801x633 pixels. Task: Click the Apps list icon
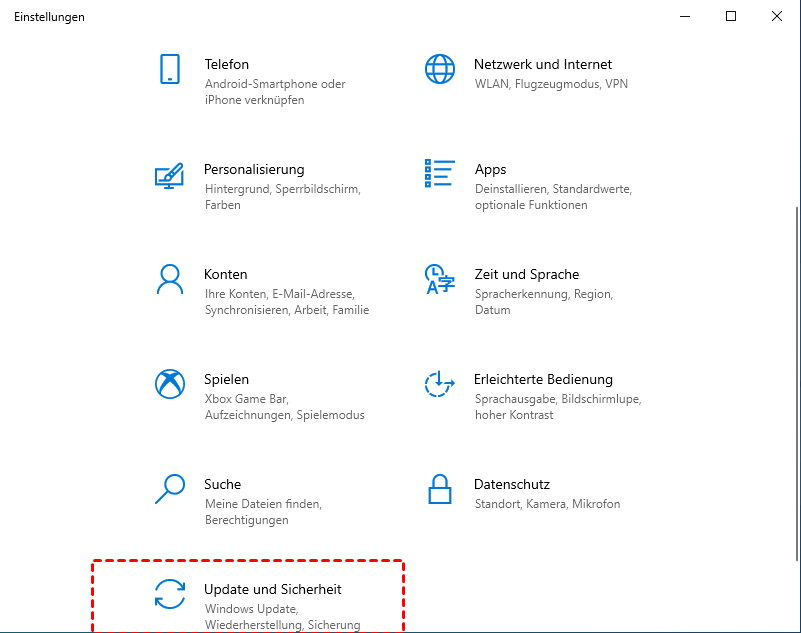point(439,173)
